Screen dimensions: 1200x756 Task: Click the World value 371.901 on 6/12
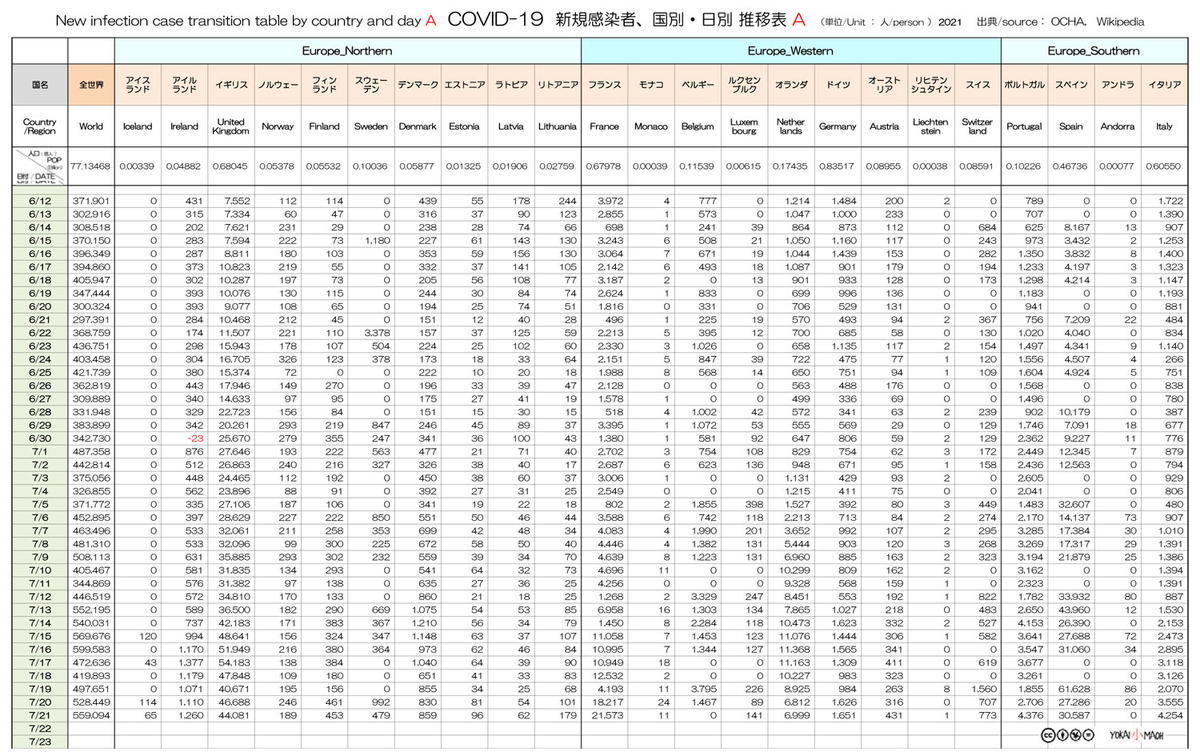91,202
